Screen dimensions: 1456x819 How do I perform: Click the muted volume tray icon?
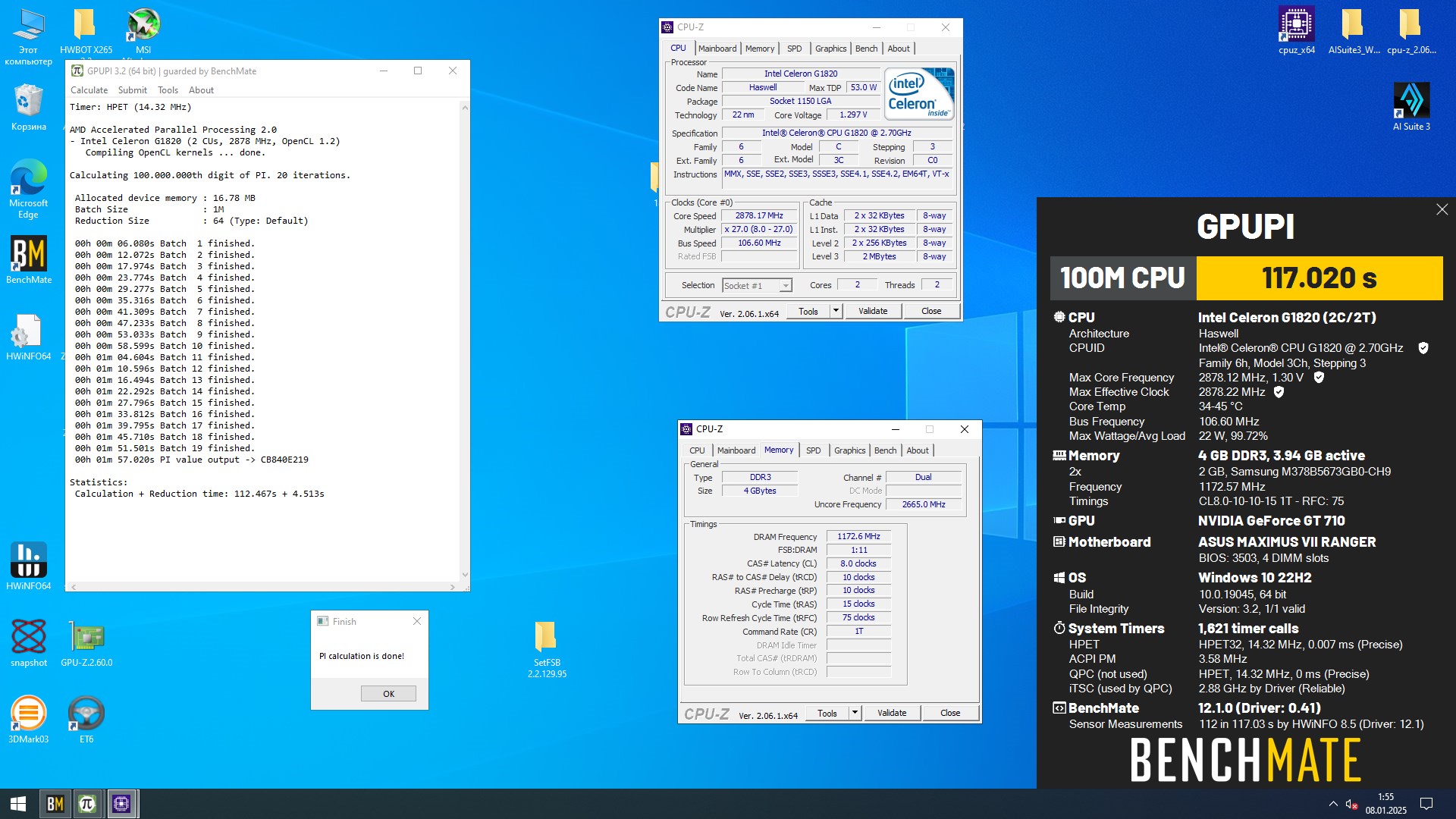pyautogui.click(x=1351, y=804)
